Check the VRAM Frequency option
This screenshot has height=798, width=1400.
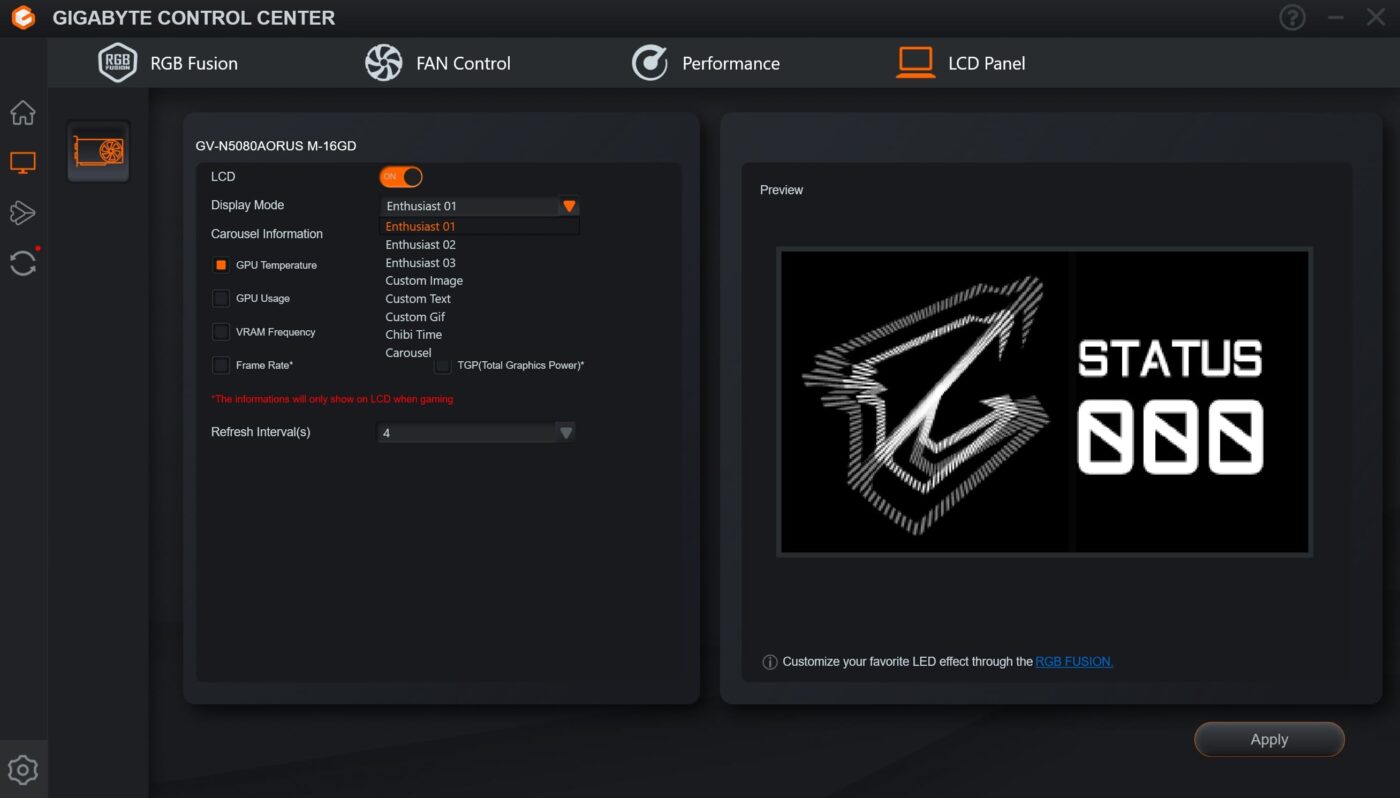click(221, 332)
